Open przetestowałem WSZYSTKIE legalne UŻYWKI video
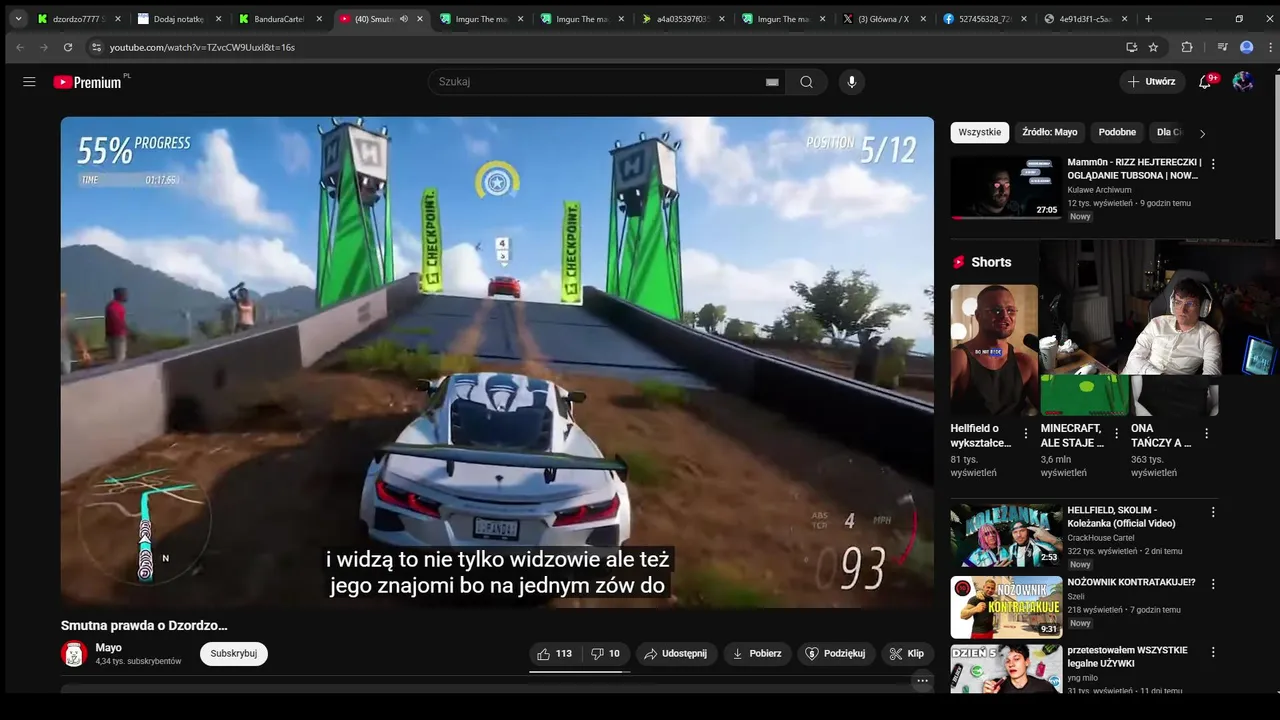The width and height of the screenshot is (1280, 720). (1005, 668)
